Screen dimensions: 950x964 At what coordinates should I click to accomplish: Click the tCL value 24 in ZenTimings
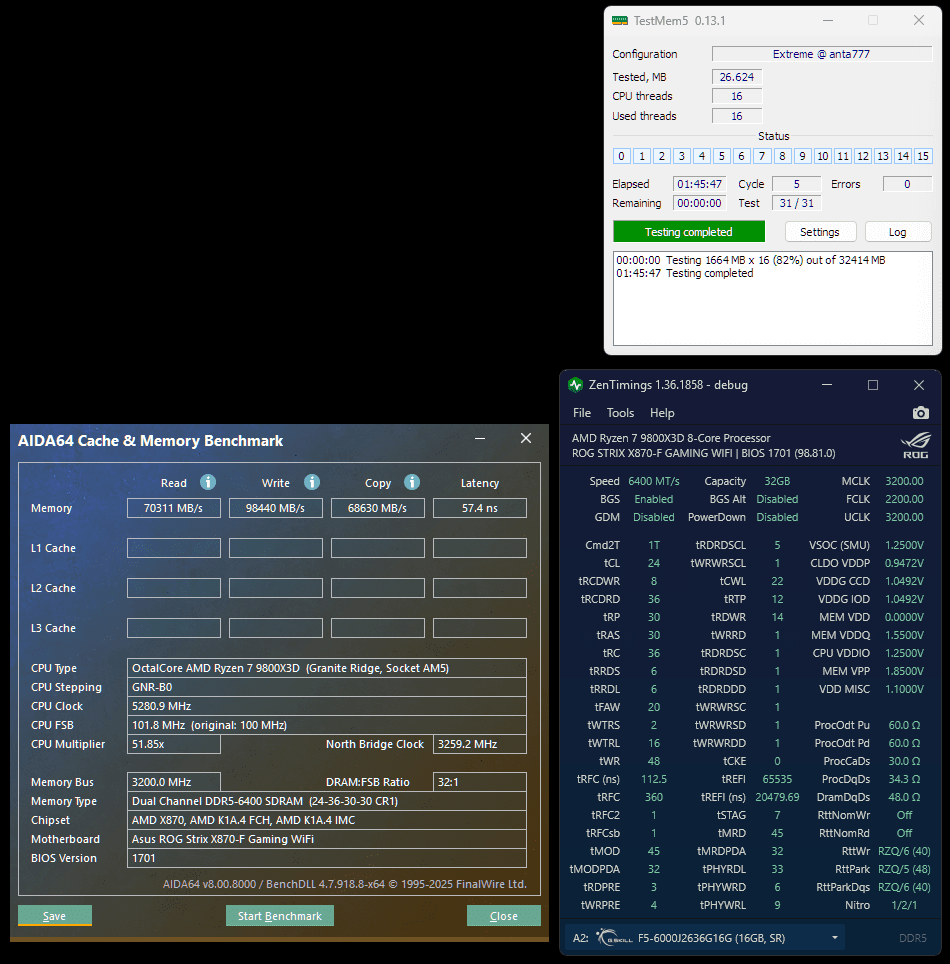point(654,563)
